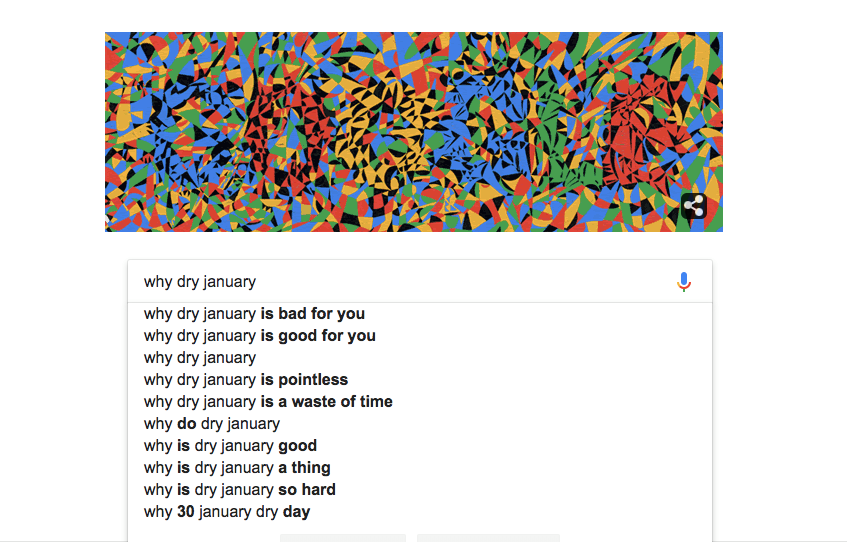Viewport: 847px width, 542px height.
Task: Click the share icon on the doodle
Action: click(694, 206)
